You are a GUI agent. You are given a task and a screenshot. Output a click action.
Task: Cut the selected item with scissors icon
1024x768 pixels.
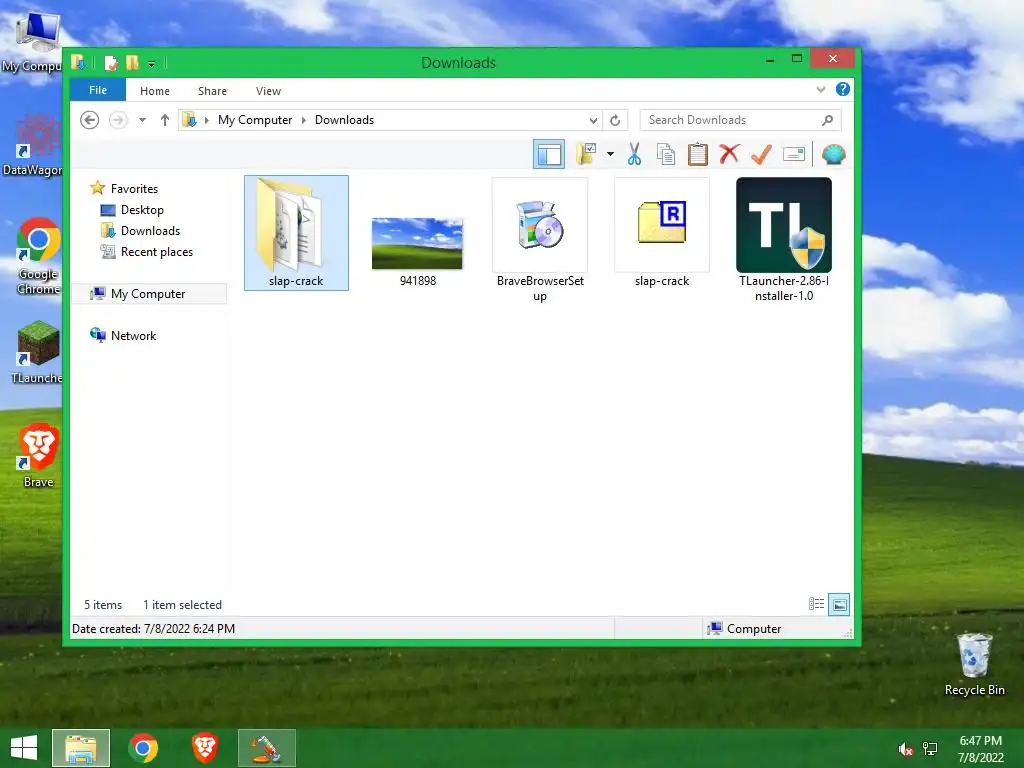click(634, 155)
